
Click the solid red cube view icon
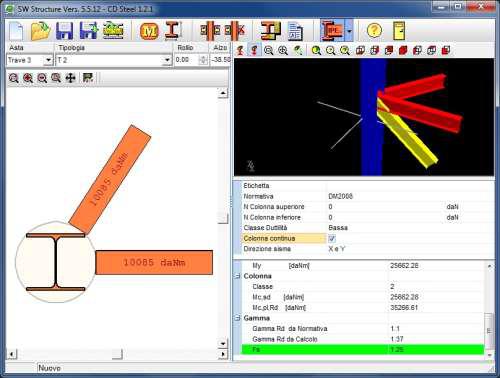pos(403,50)
